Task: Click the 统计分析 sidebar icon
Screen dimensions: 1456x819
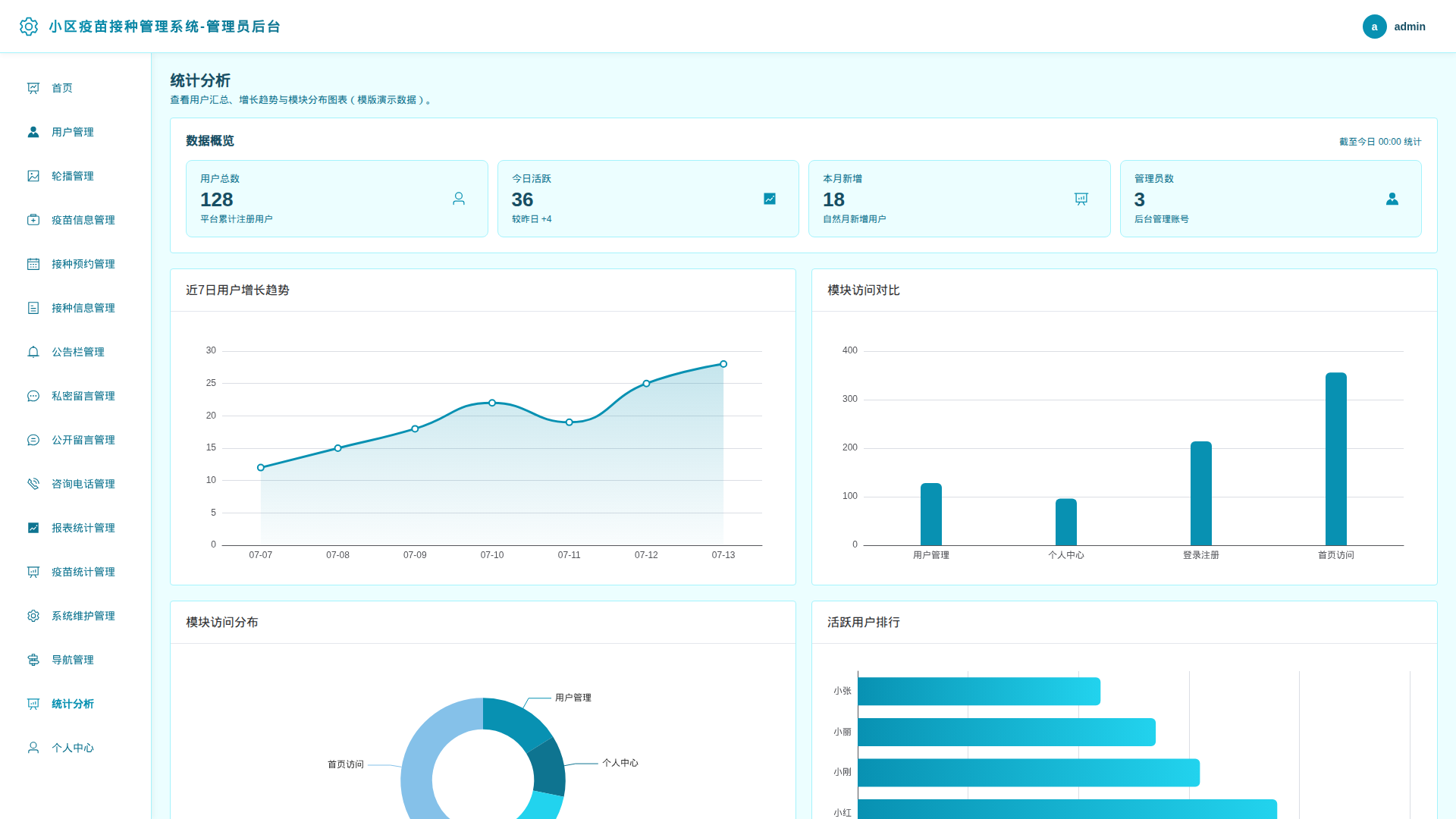Action: point(33,704)
